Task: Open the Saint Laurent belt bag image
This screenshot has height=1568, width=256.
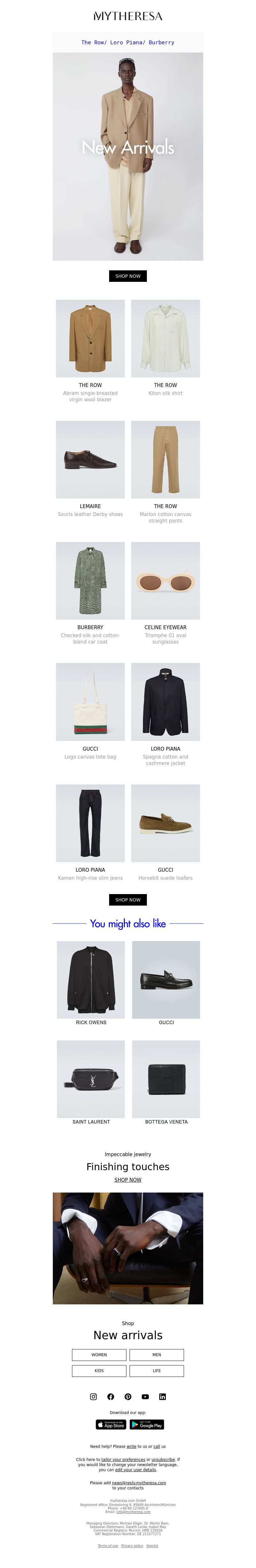Action: click(91, 1078)
